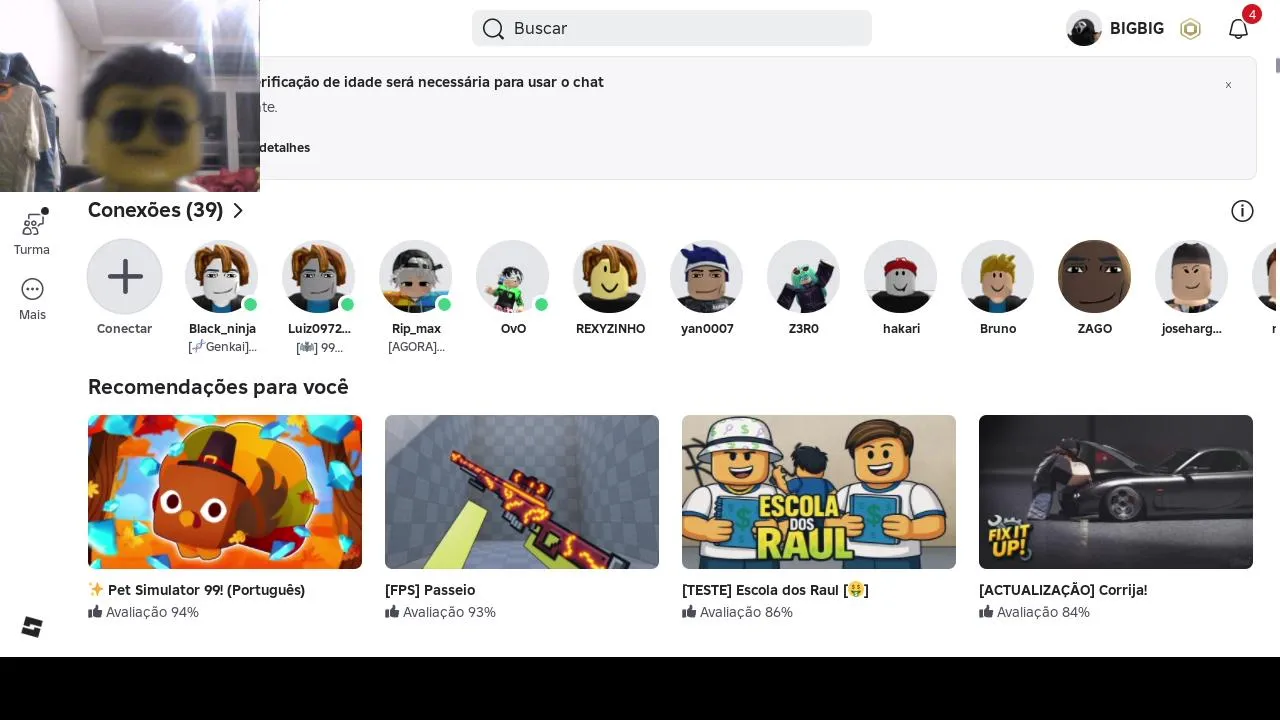This screenshot has width=1280, height=720.
Task: Open joseharg's avatar
Action: point(1192,276)
